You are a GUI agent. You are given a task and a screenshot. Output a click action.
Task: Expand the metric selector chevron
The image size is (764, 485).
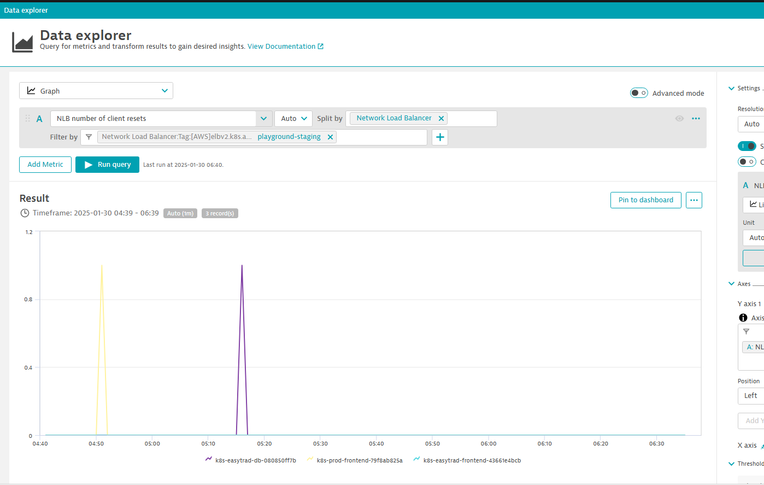264,118
